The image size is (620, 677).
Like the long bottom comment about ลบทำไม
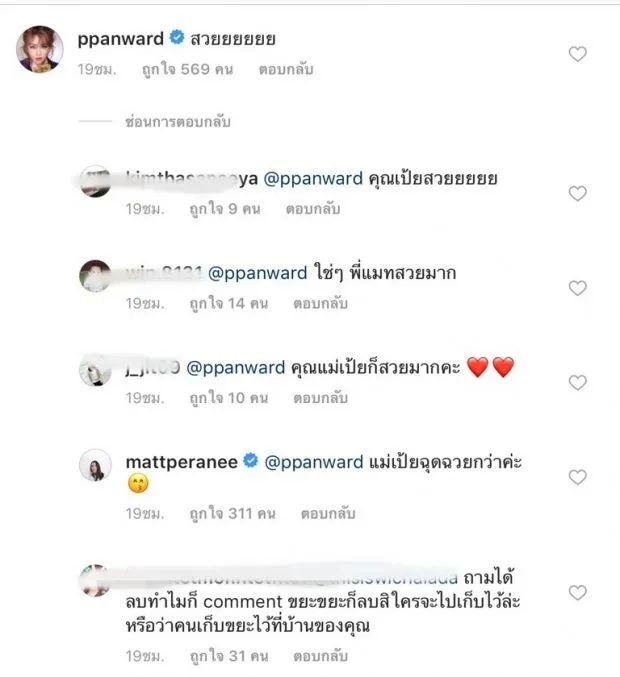click(577, 593)
